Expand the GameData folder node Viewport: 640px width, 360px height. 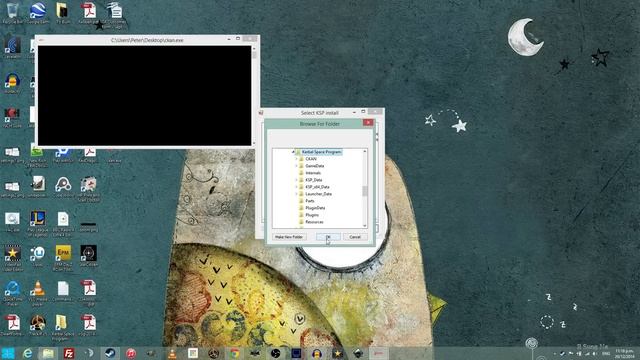point(297,166)
